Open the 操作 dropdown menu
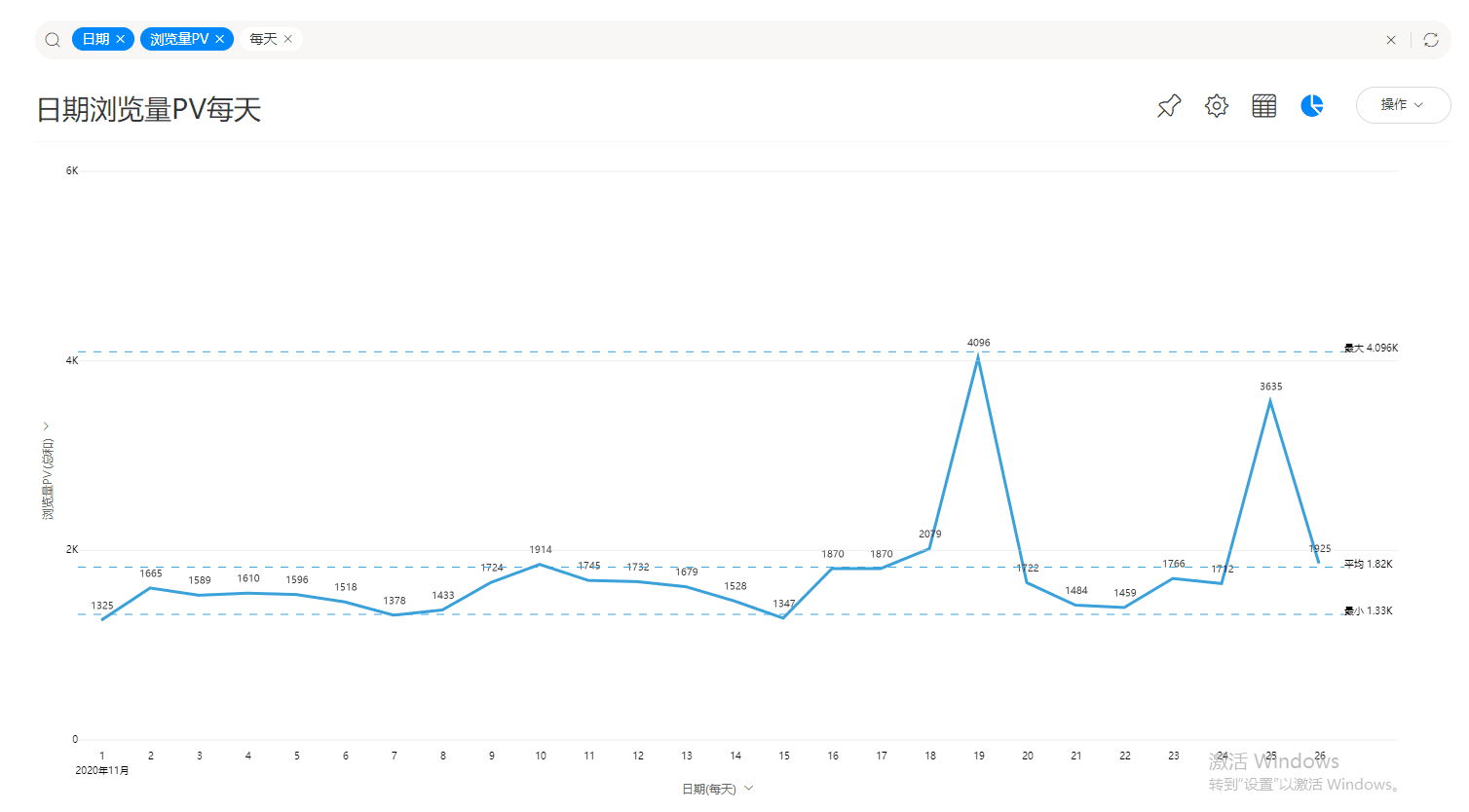Screen dimensions: 1469x812 click(x=1403, y=105)
